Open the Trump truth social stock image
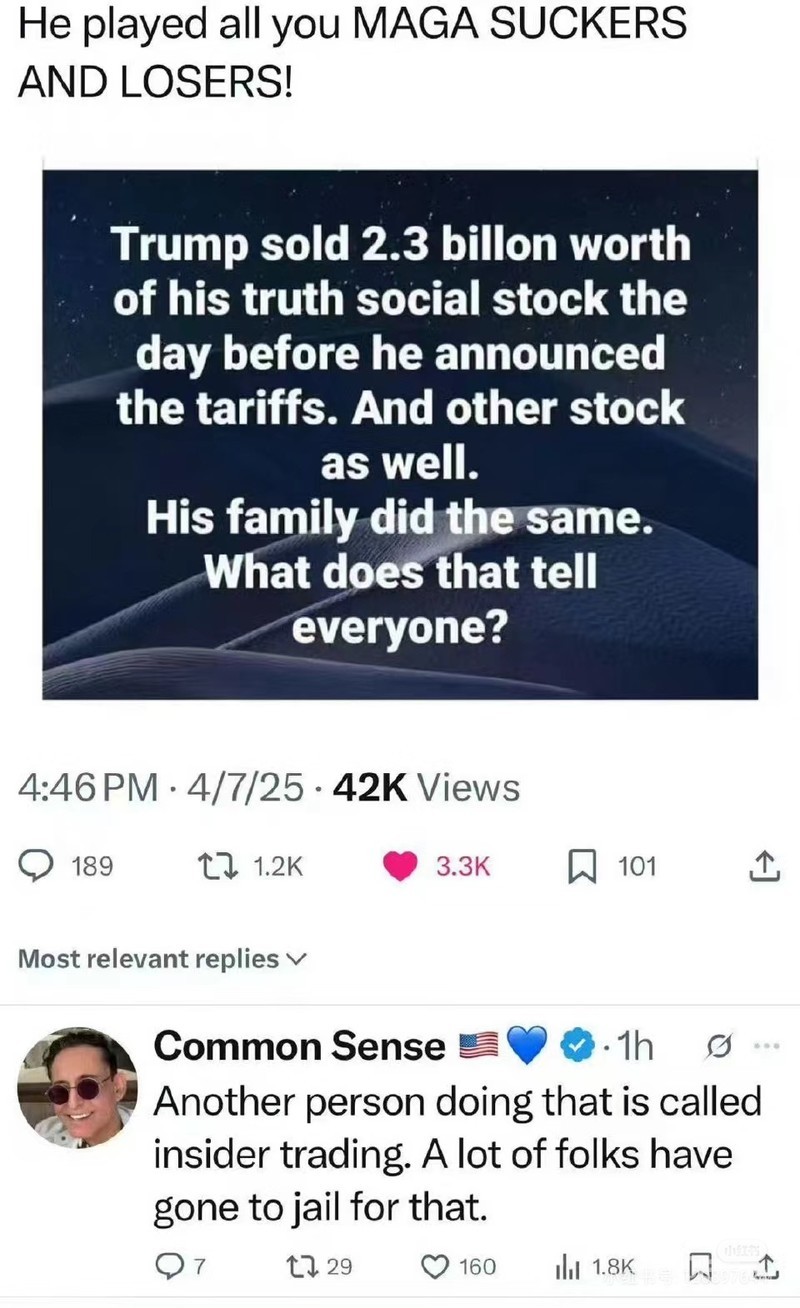 pyautogui.click(x=400, y=434)
